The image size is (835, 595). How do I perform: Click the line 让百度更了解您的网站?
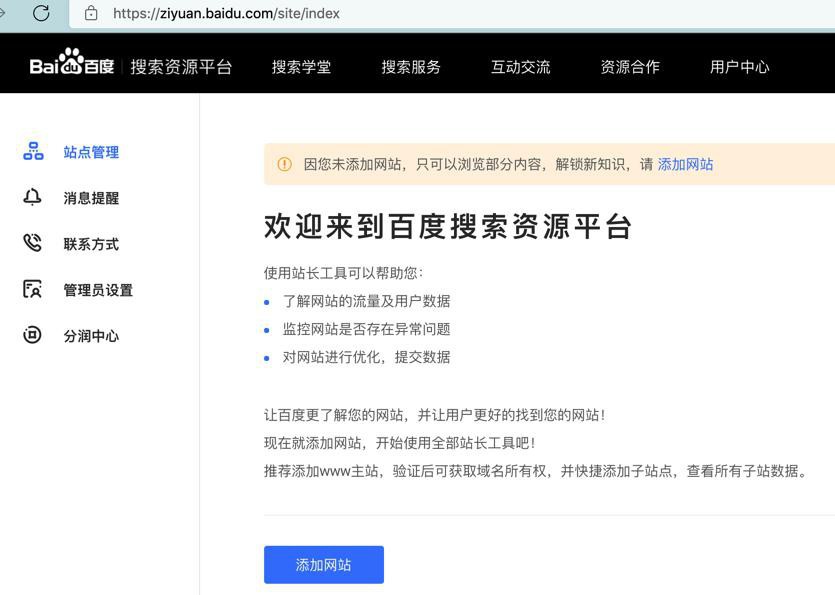[435, 414]
